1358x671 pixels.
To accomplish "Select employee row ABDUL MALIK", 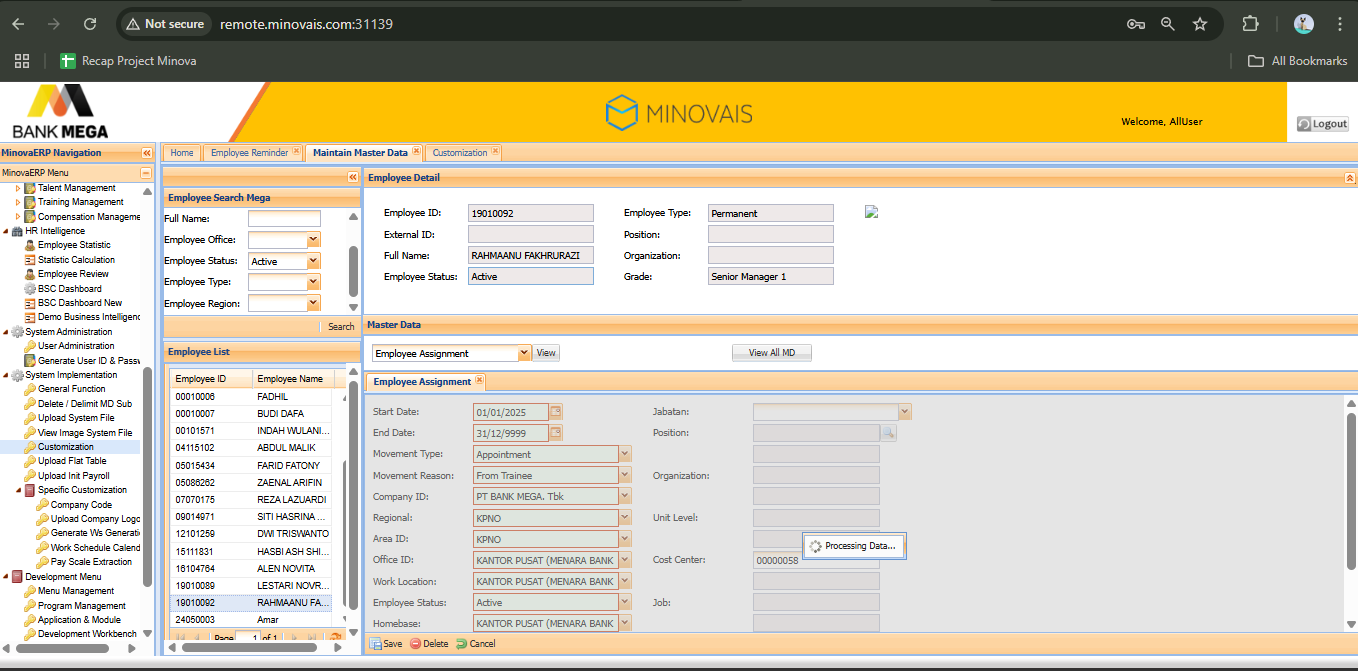I will point(251,448).
